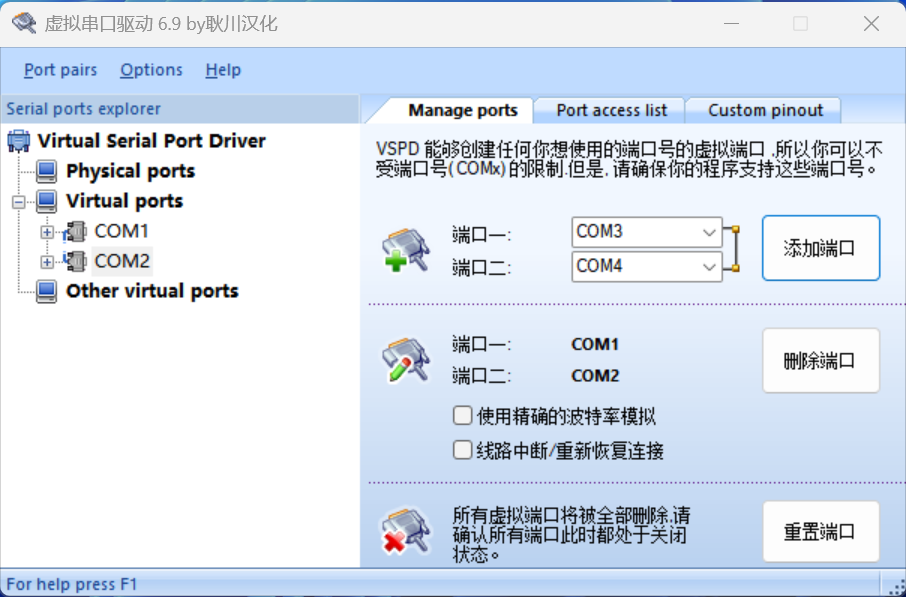This screenshot has width=906, height=597.
Task: Click the COM1 serial connector icon
Action: point(75,231)
